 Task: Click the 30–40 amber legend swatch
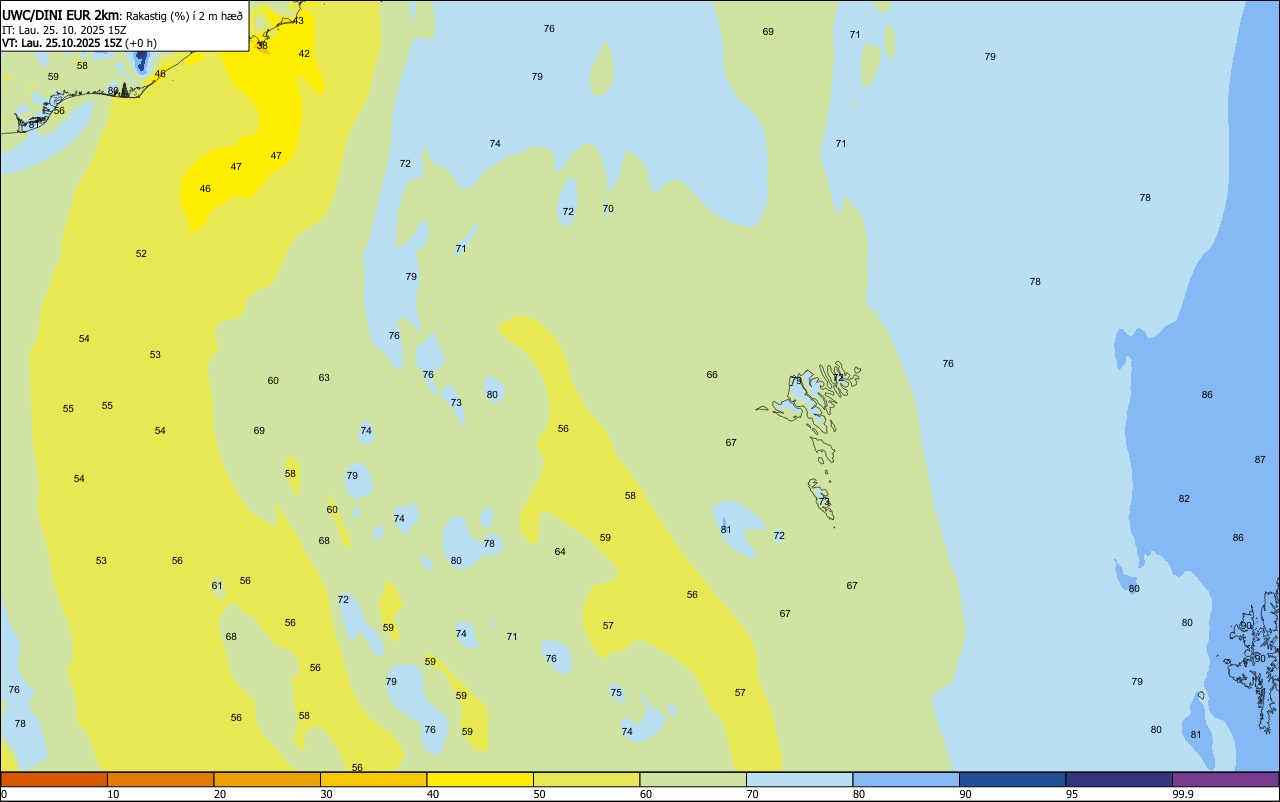click(373, 779)
